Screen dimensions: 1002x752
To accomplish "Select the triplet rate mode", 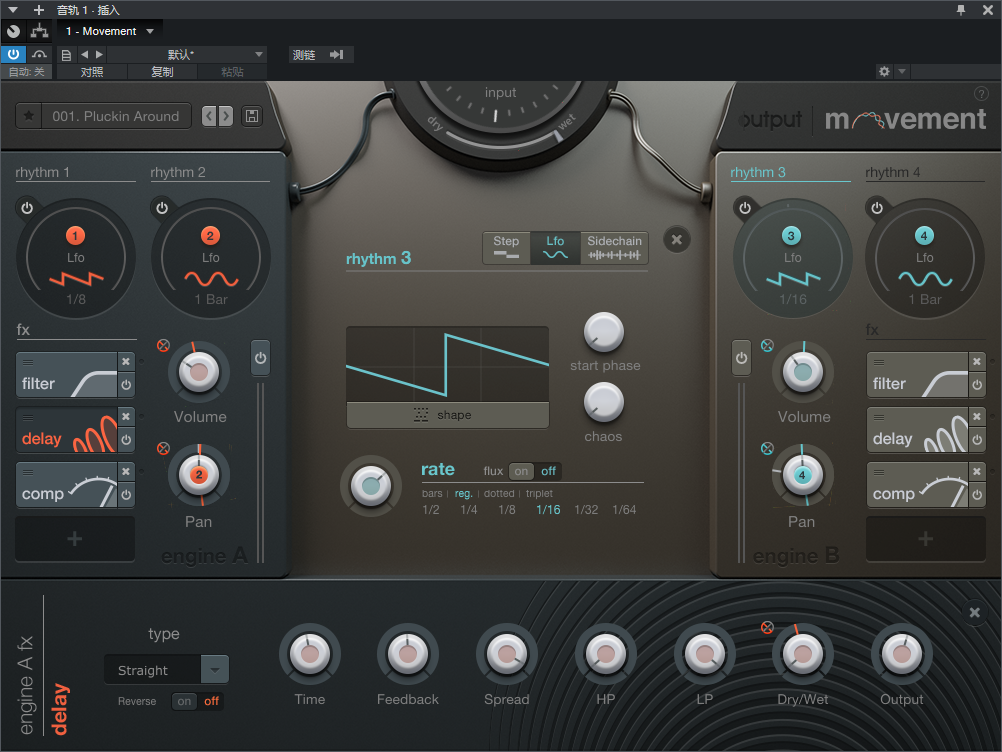I will coord(539,494).
